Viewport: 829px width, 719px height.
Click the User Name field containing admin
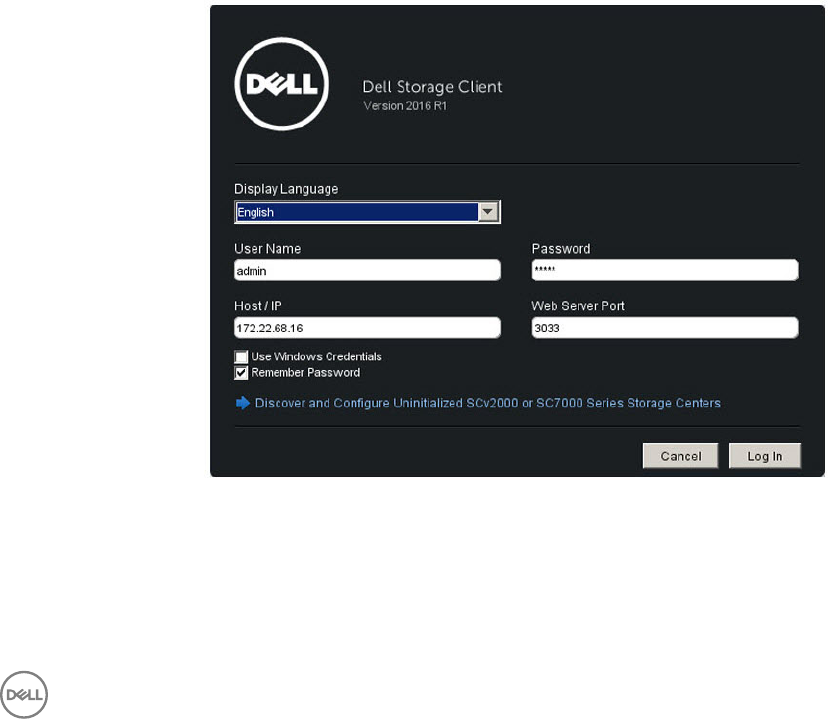[367, 270]
